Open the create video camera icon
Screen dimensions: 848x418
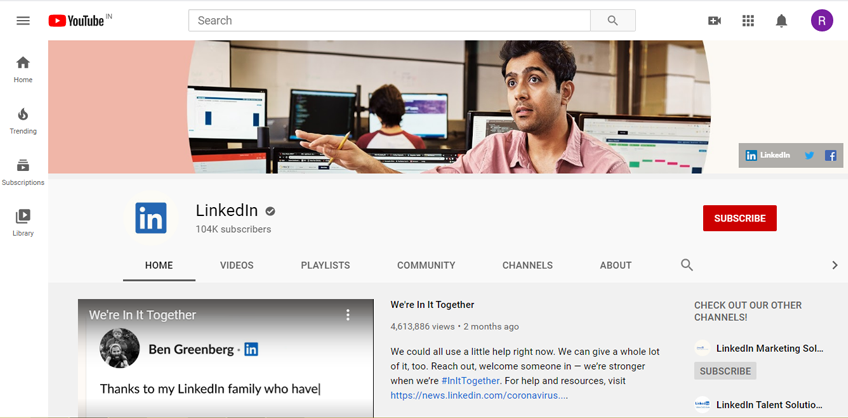(x=714, y=21)
